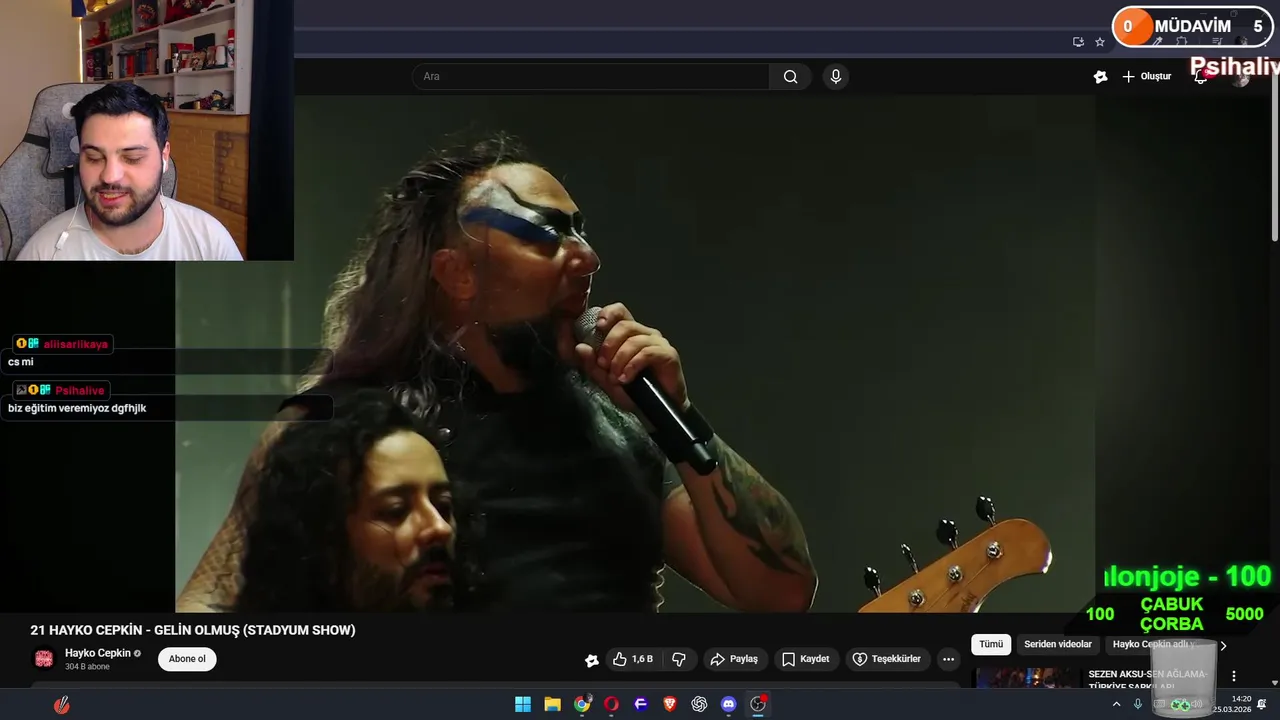Show hidden system tray icons
The image size is (1280, 720).
(1116, 704)
